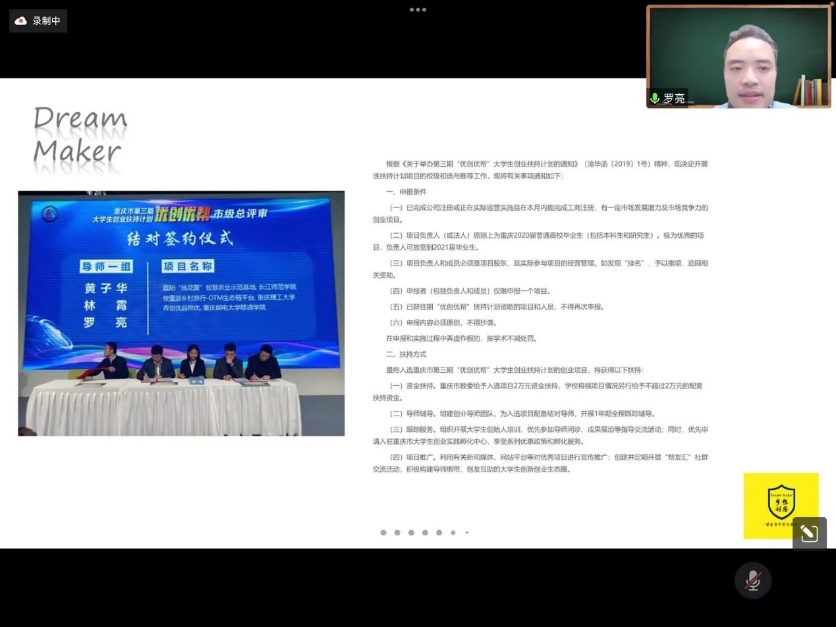Click the last pagination dot
836x627 pixels.
point(465,534)
